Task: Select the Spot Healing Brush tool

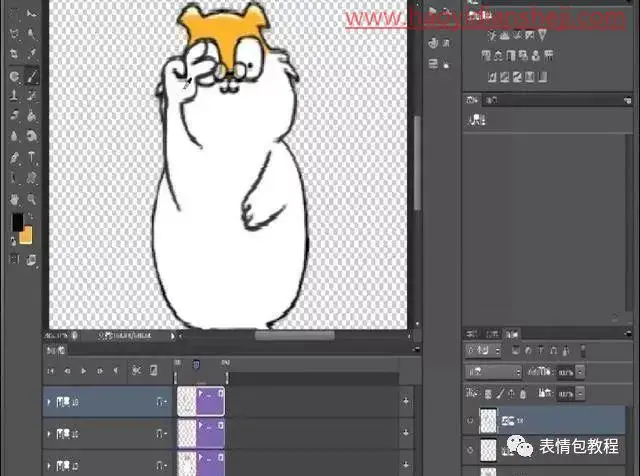Action: click(x=14, y=76)
